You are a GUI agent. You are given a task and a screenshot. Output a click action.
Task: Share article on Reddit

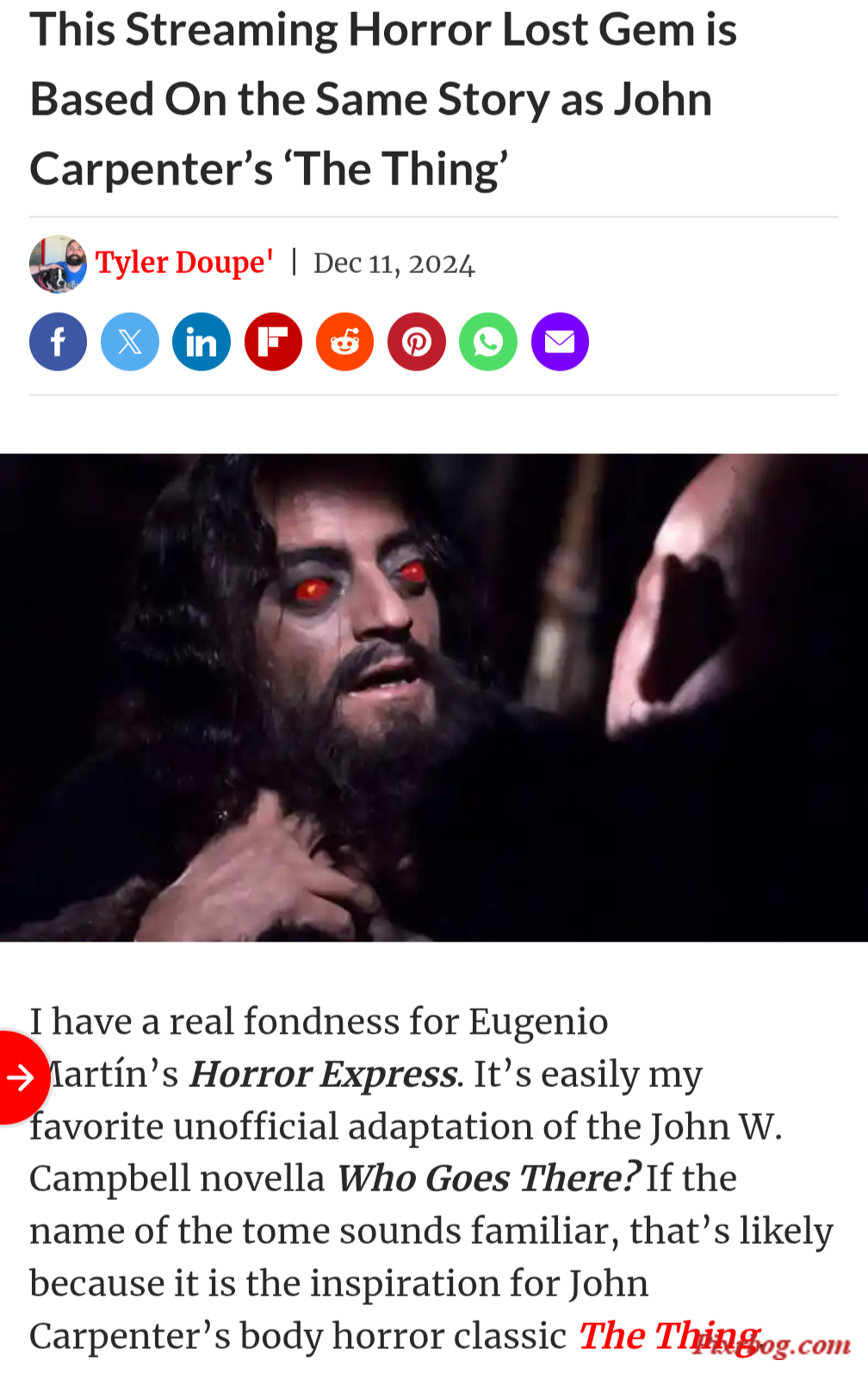345,342
